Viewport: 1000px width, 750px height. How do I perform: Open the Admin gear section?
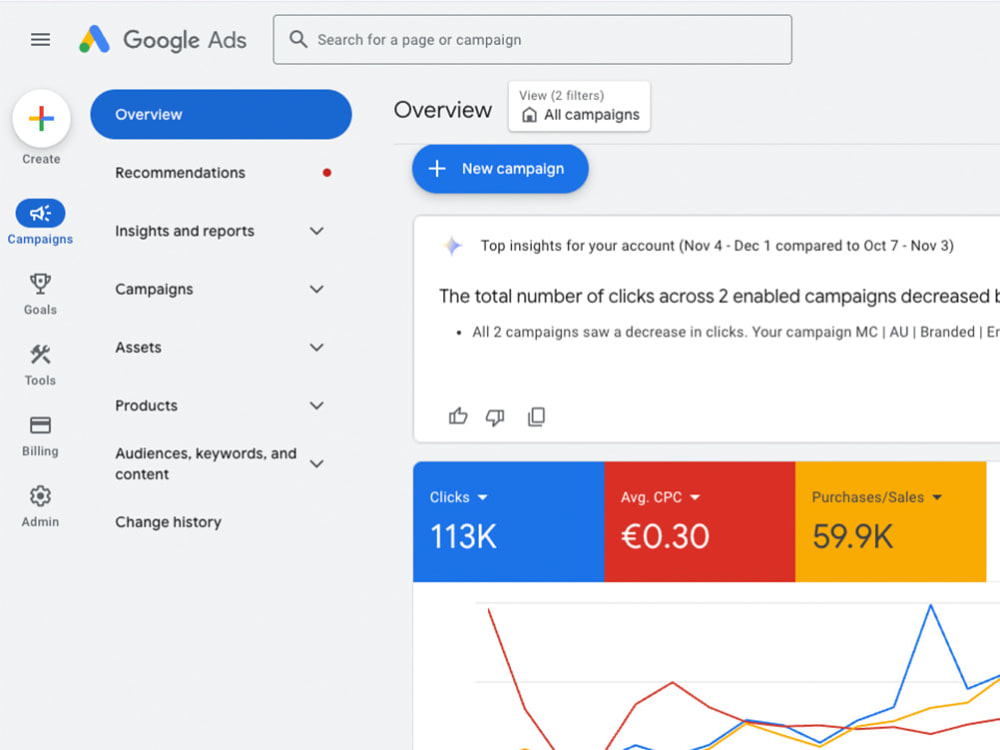[x=40, y=506]
